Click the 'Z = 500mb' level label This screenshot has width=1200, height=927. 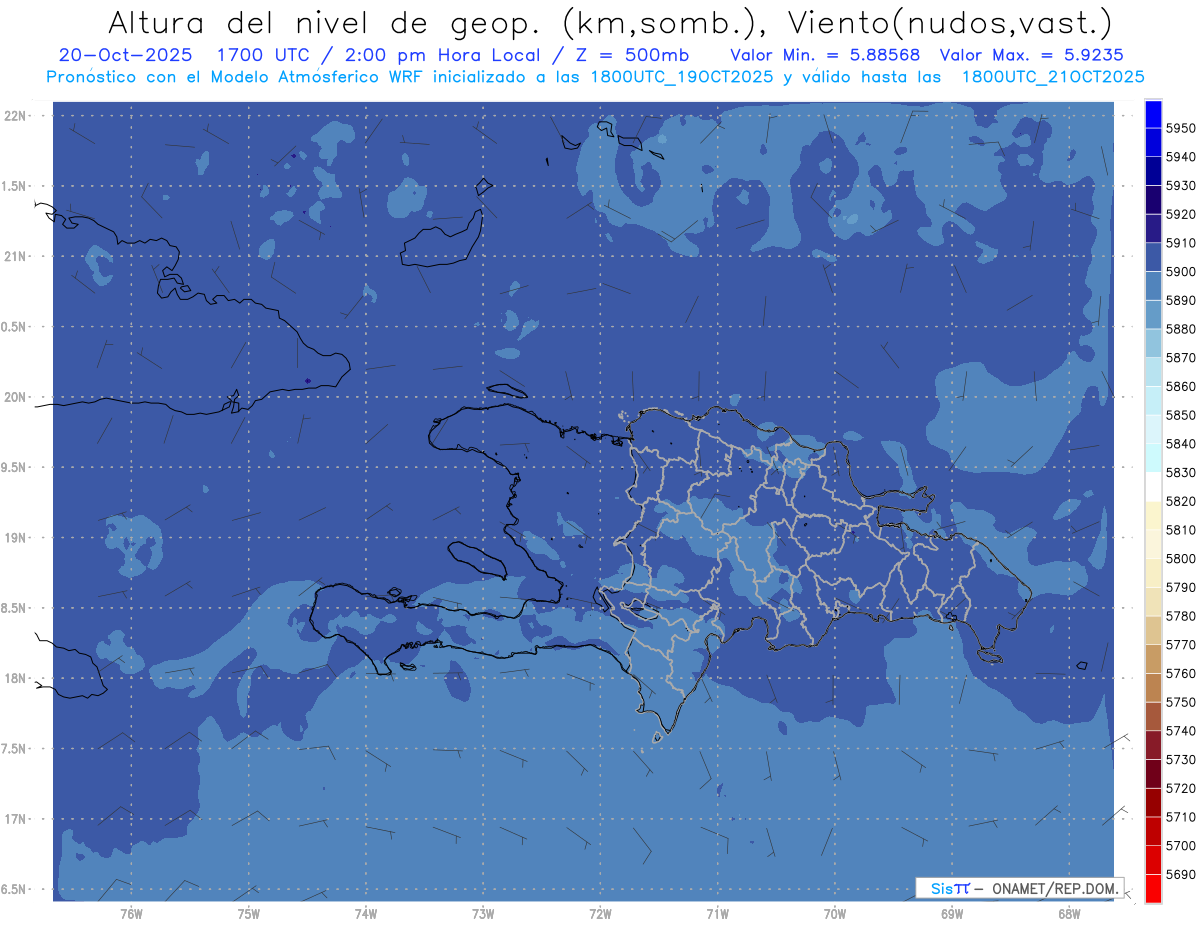point(631,55)
